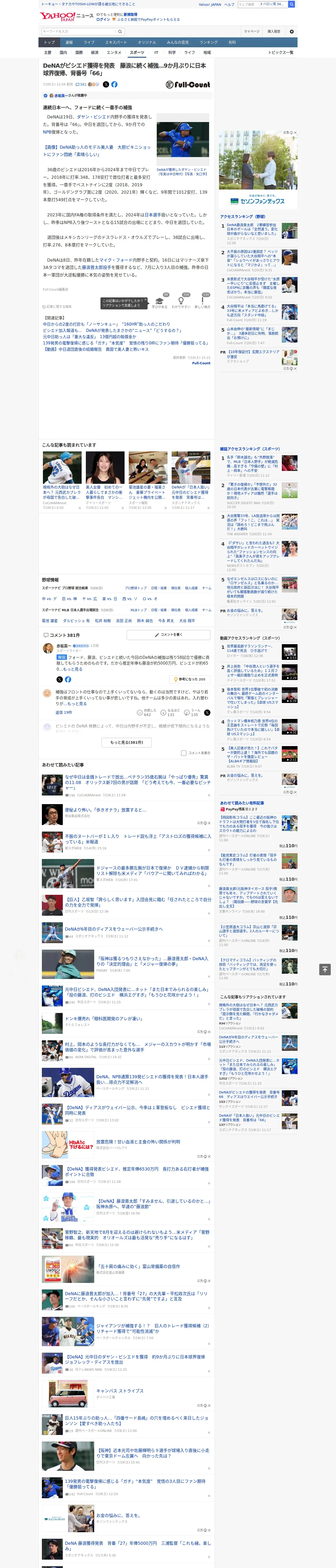Screen dimensions: 336x1568
Task: Open MLBトップ link in 野球情報
Action: point(138,610)
